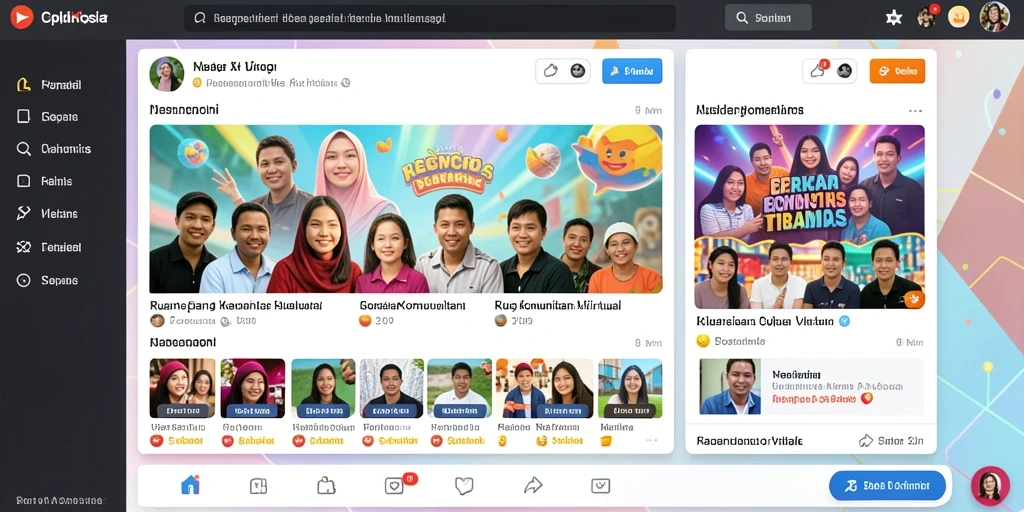
Task: Select the sidebar item with the crossed-tools icon
Action: [x=49, y=248]
